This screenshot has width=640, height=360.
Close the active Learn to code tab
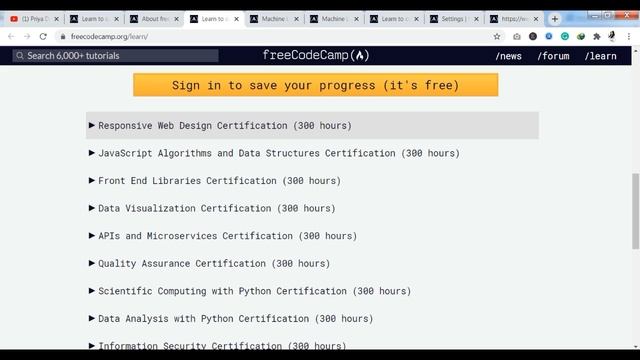236,19
